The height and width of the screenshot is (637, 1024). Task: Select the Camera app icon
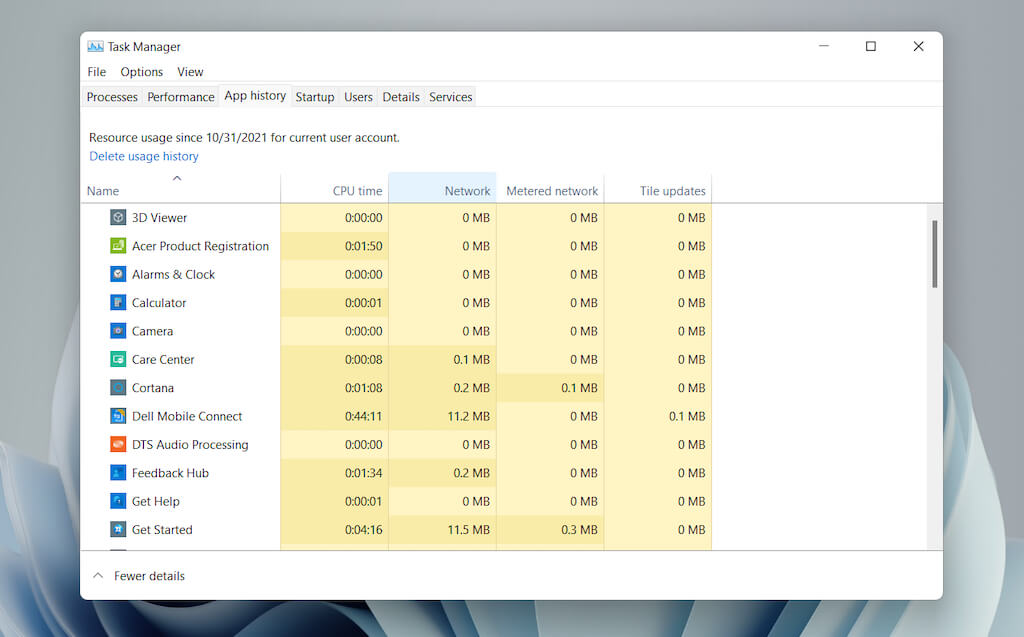[118, 331]
